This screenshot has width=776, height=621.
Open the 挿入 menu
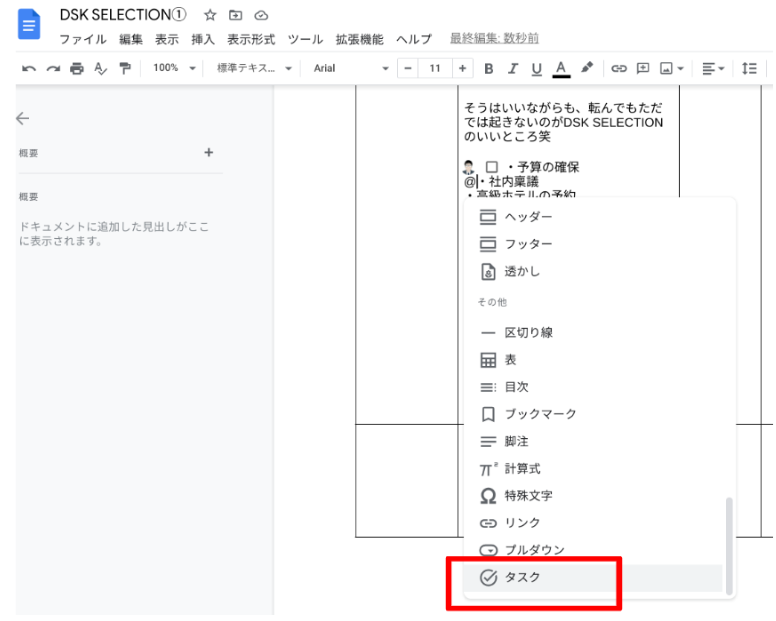(x=203, y=39)
